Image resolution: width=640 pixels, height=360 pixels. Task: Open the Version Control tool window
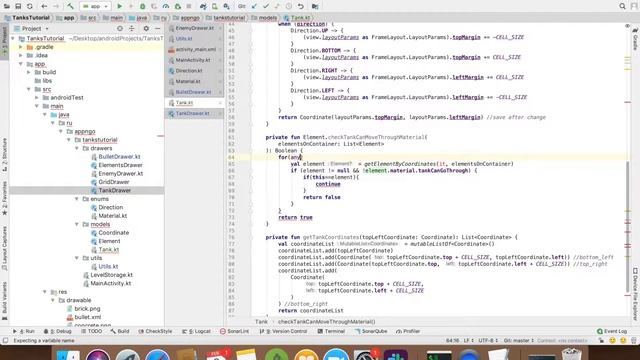pyautogui.click(x=283, y=331)
